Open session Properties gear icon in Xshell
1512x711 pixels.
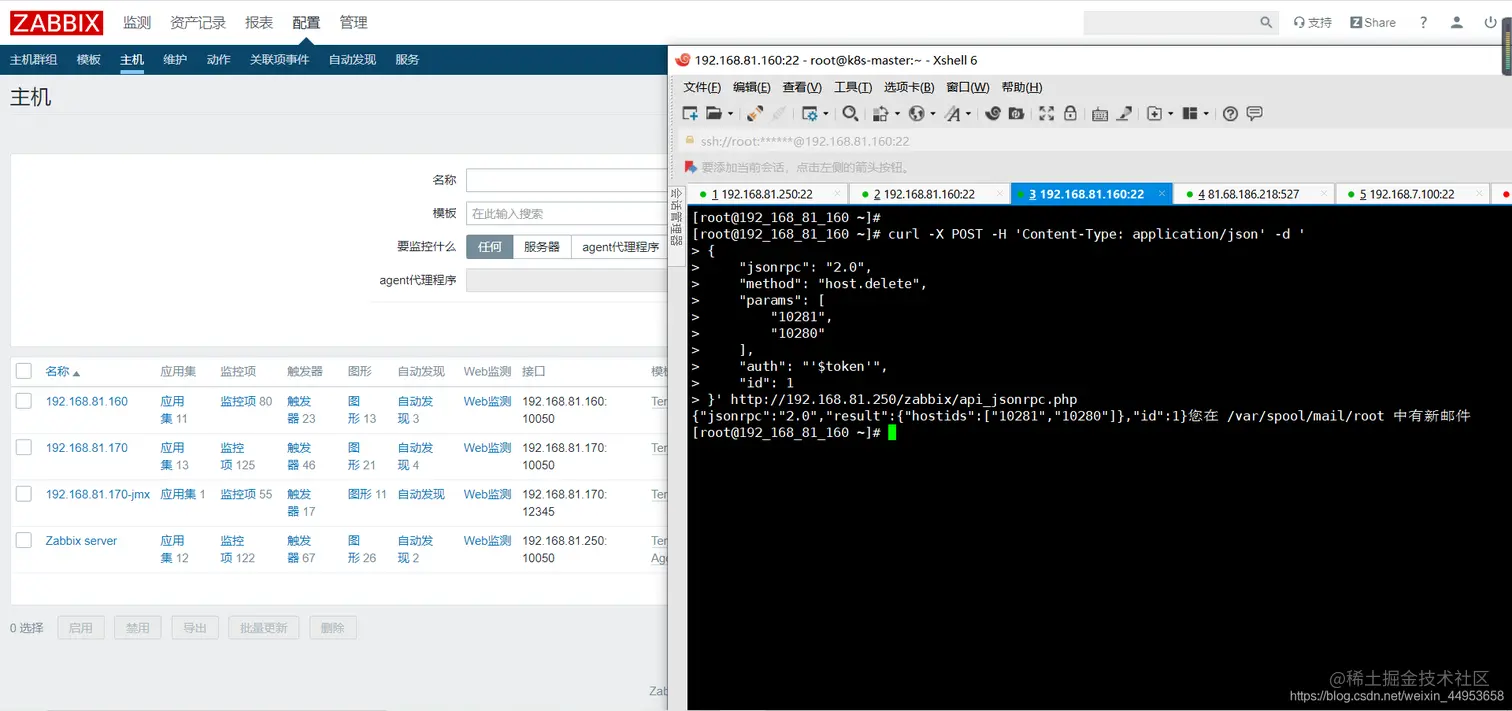(x=810, y=114)
